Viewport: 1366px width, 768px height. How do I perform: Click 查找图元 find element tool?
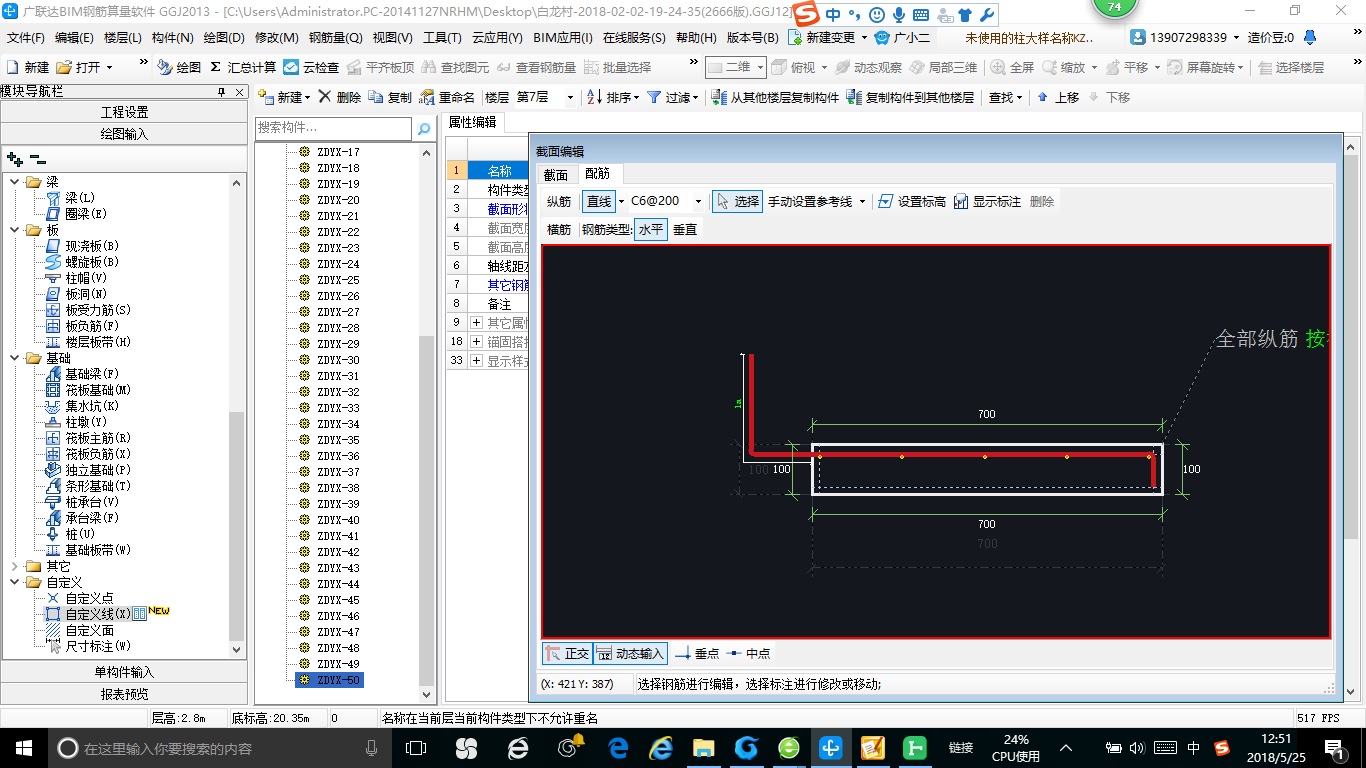click(x=455, y=67)
